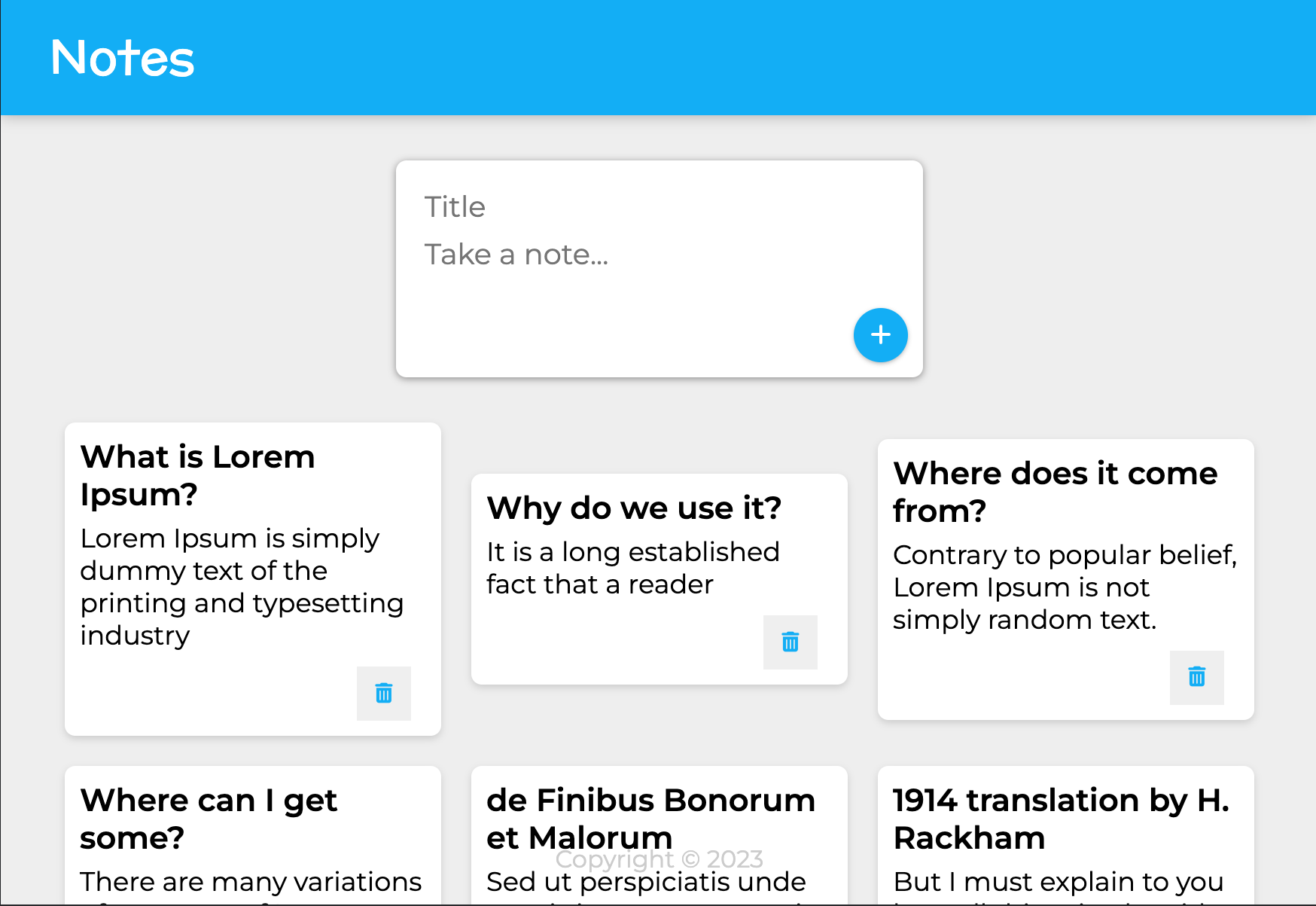Click the "Sed ut perspiciatis unde" note text
The height and width of the screenshot is (906, 1316).
click(646, 882)
